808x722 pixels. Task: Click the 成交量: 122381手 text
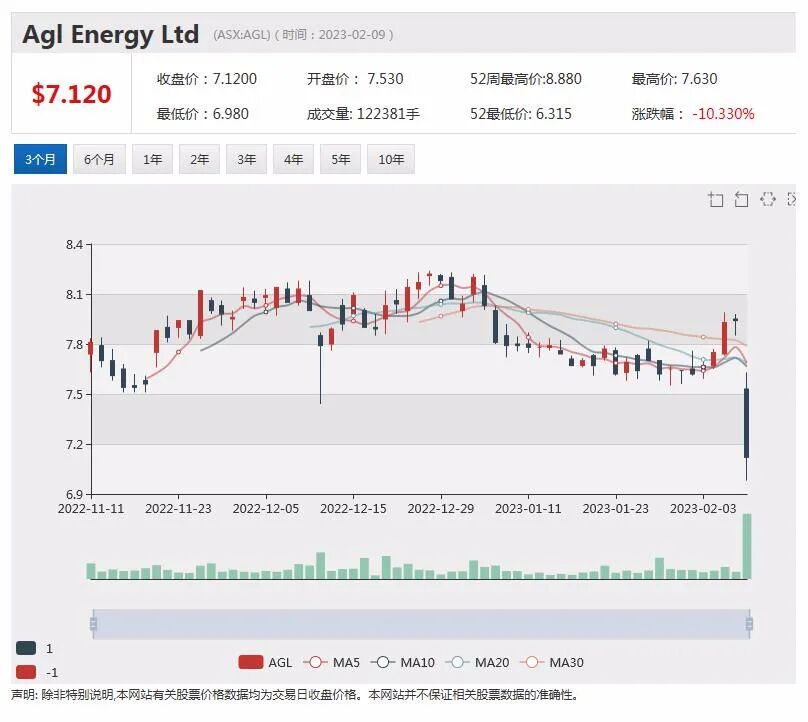(x=363, y=114)
